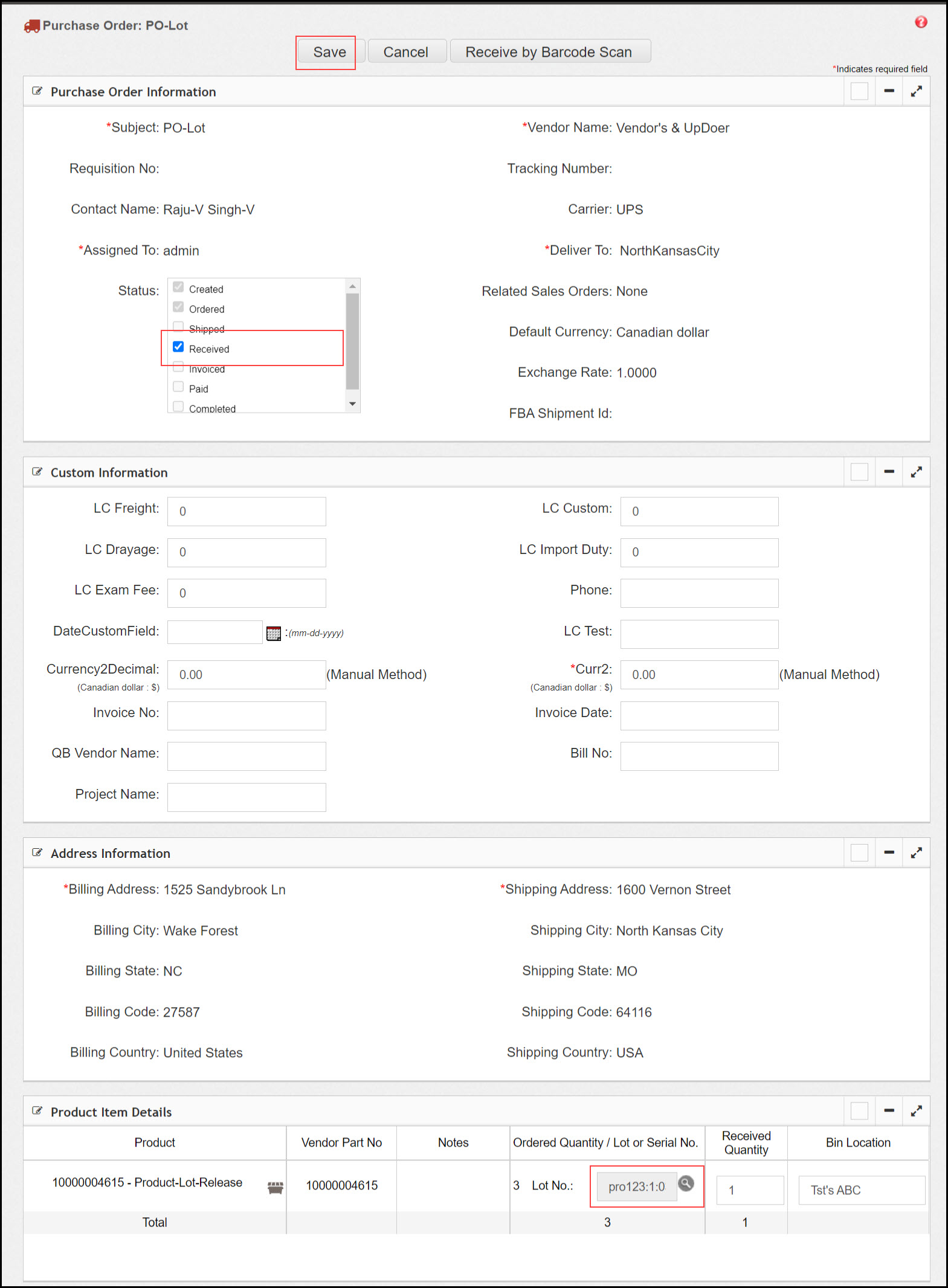Check the Paid status checkbox
Viewport: 948px width, 1288px height.
pos(178,387)
